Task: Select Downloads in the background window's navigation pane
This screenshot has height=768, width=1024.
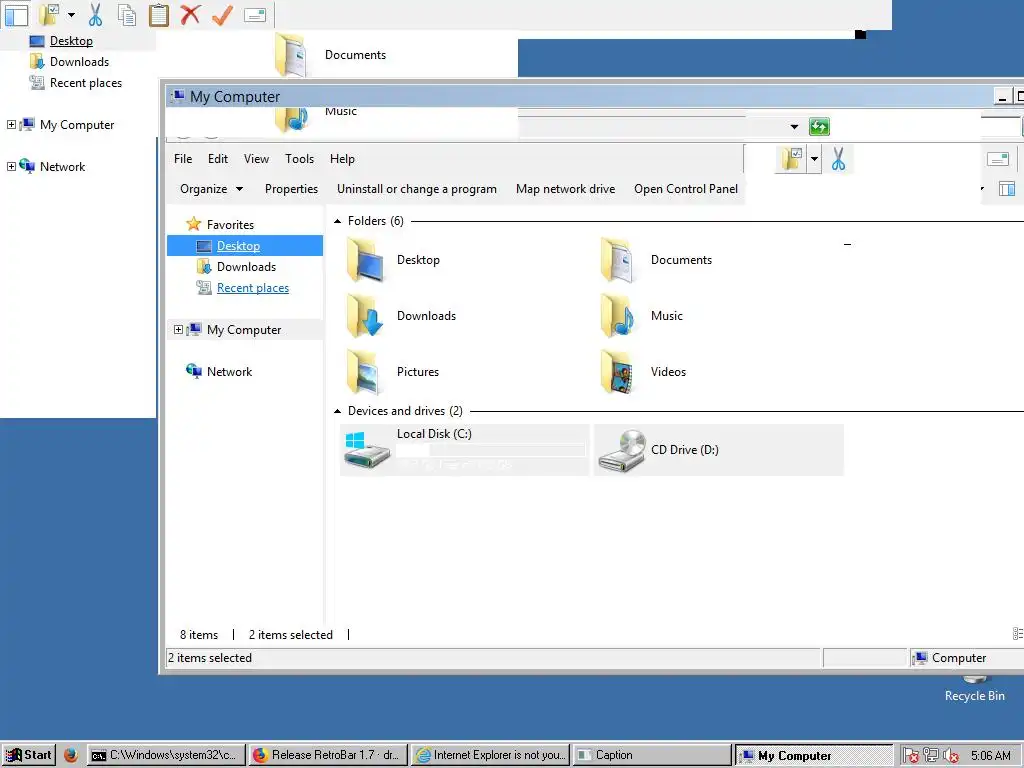Action: (x=79, y=61)
